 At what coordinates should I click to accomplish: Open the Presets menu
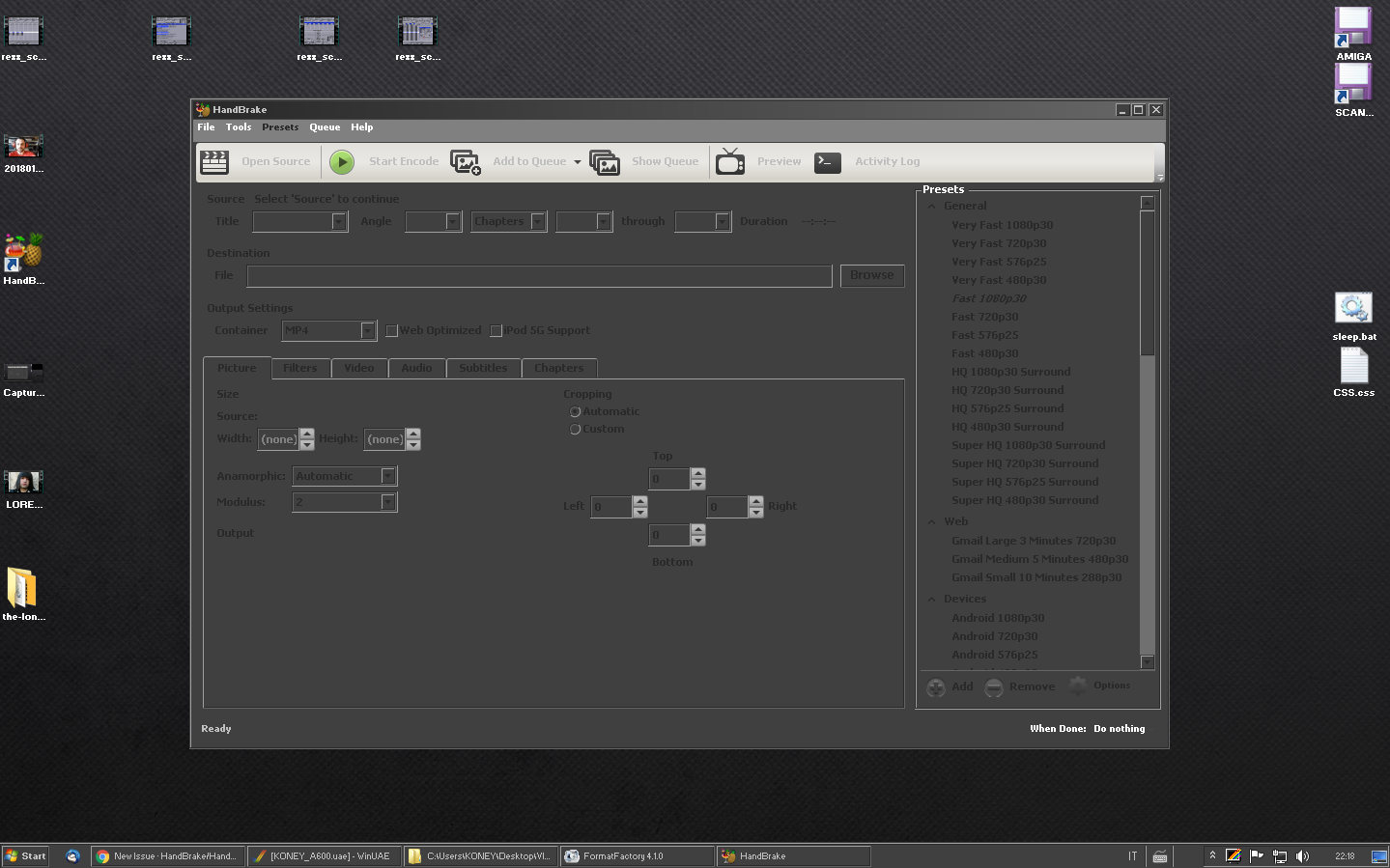click(x=279, y=126)
